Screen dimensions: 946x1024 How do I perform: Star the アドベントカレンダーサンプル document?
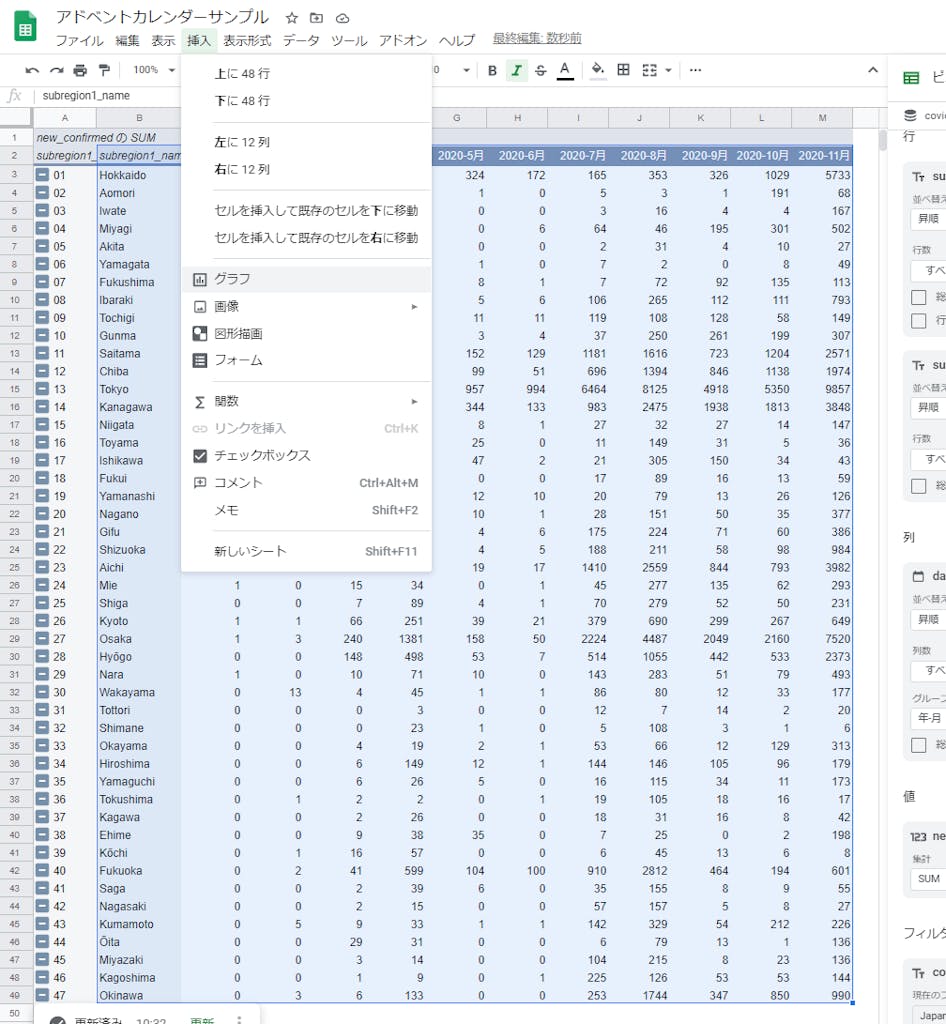(x=292, y=18)
